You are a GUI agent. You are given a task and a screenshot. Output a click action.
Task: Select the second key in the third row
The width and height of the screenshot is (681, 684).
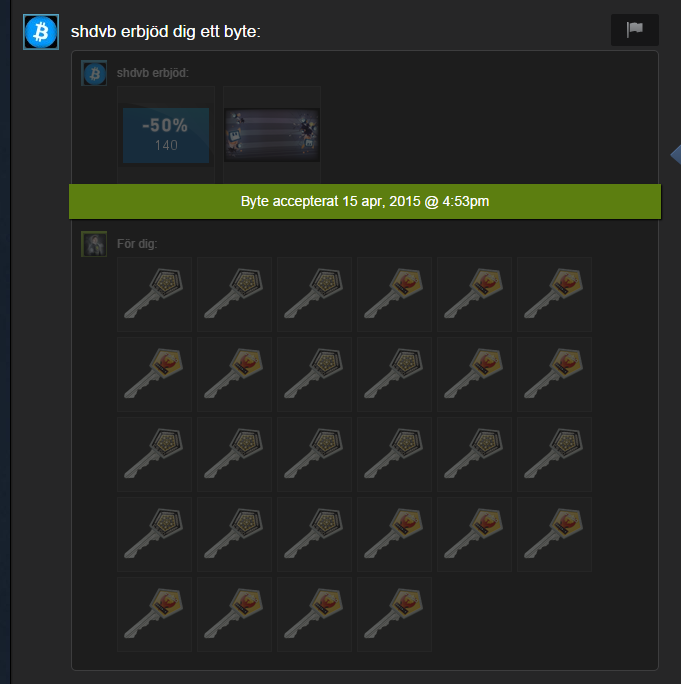tap(234, 455)
